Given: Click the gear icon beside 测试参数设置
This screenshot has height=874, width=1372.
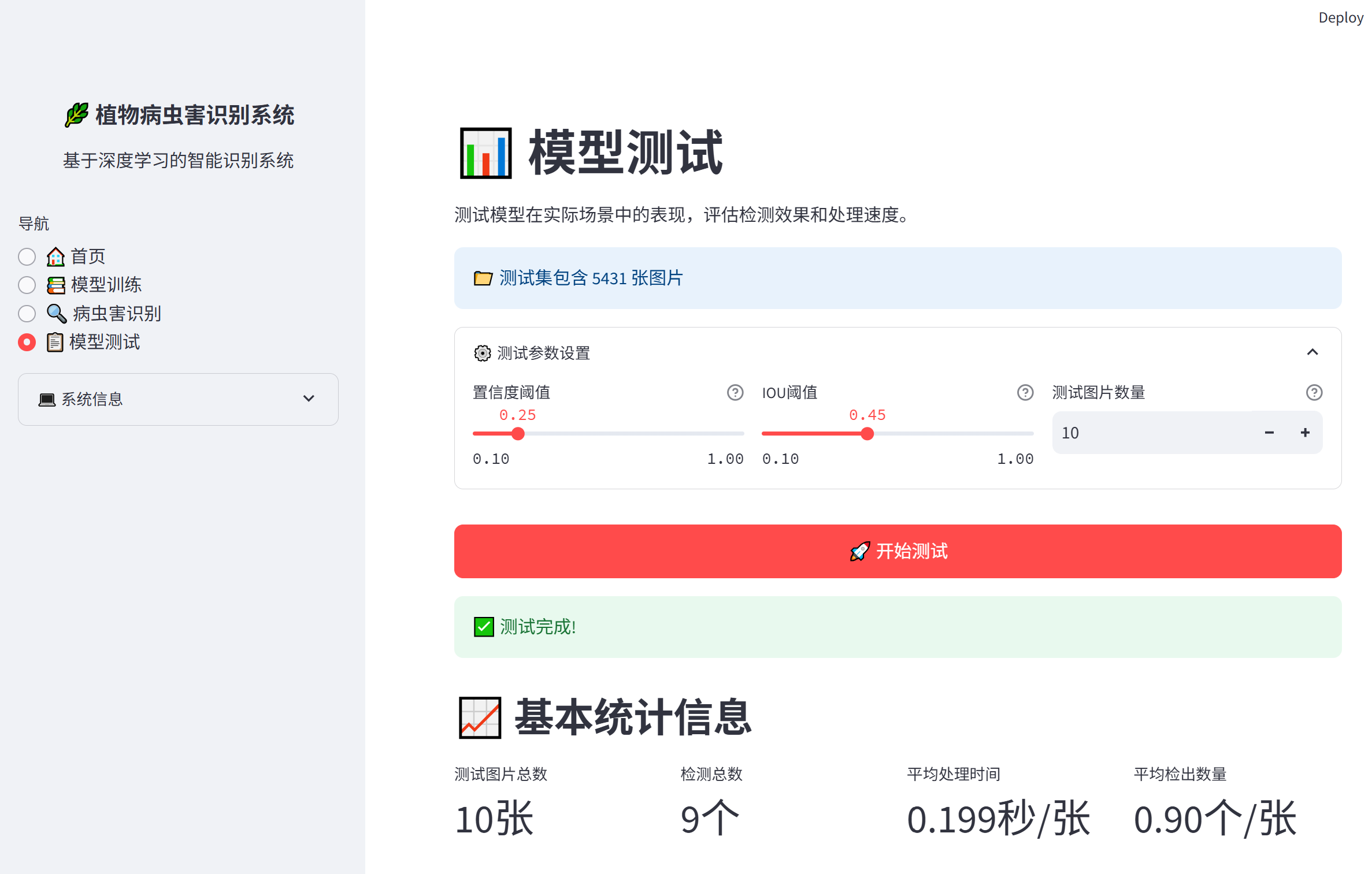Looking at the screenshot, I should click(481, 354).
